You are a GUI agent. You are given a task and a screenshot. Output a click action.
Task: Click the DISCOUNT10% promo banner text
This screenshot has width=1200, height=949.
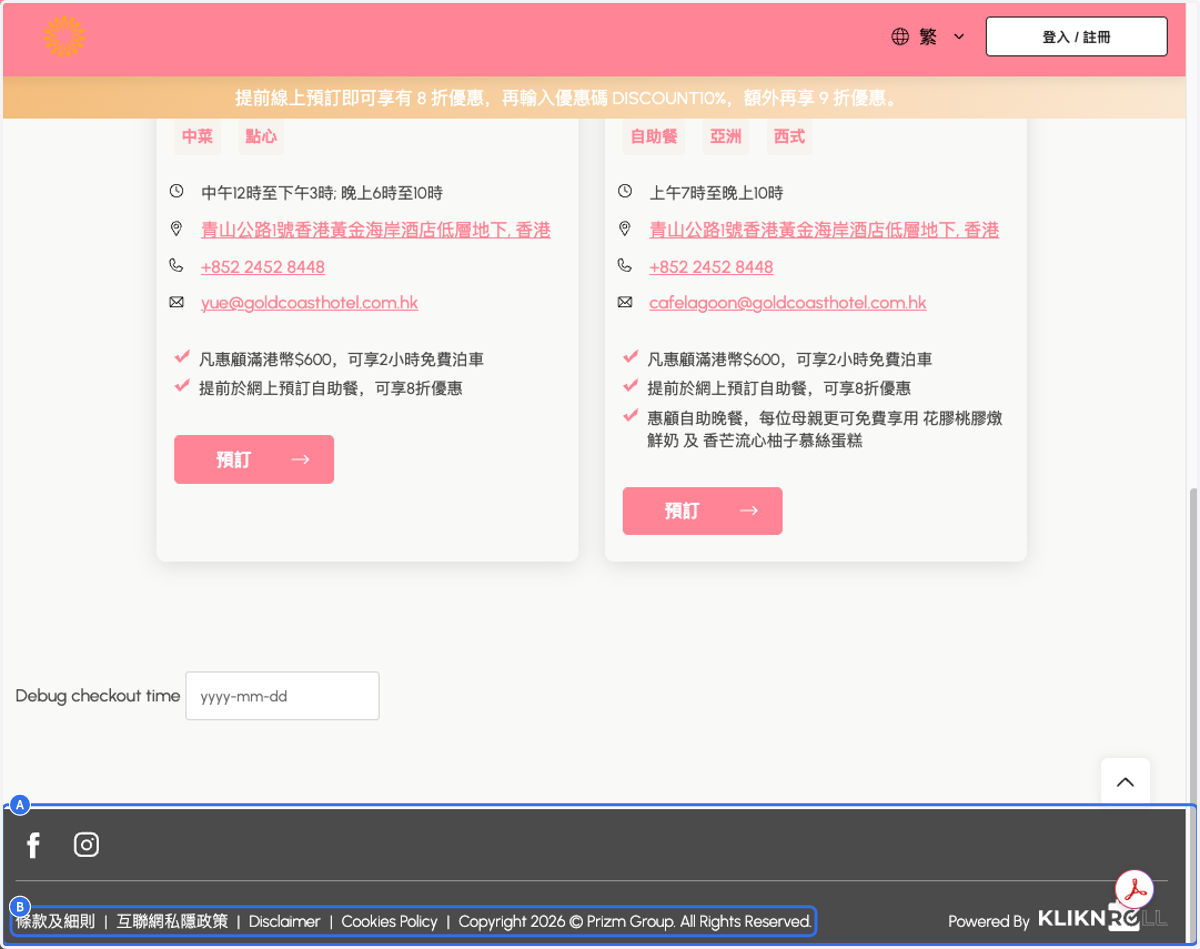click(x=566, y=98)
